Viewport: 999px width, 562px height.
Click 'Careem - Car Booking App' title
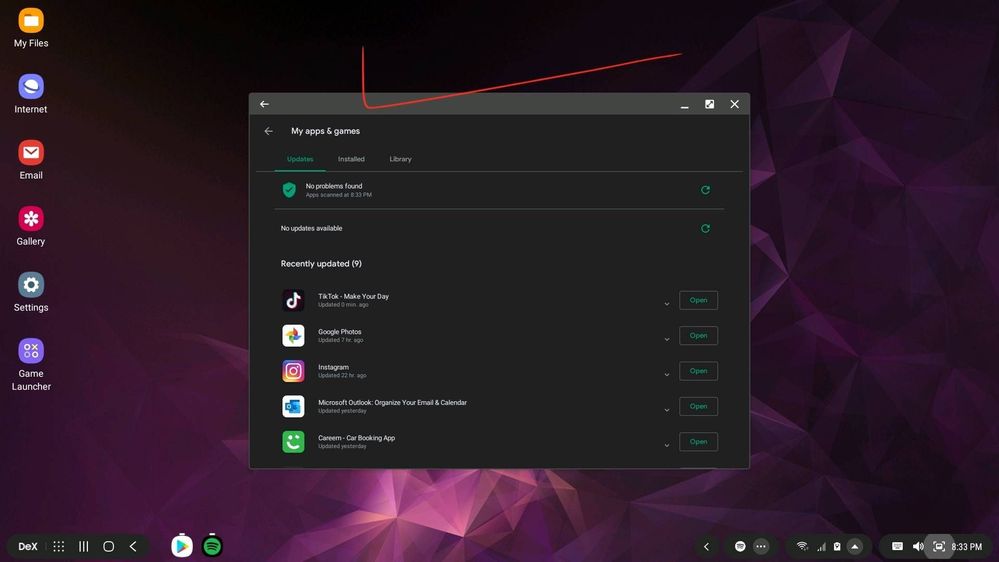356,438
